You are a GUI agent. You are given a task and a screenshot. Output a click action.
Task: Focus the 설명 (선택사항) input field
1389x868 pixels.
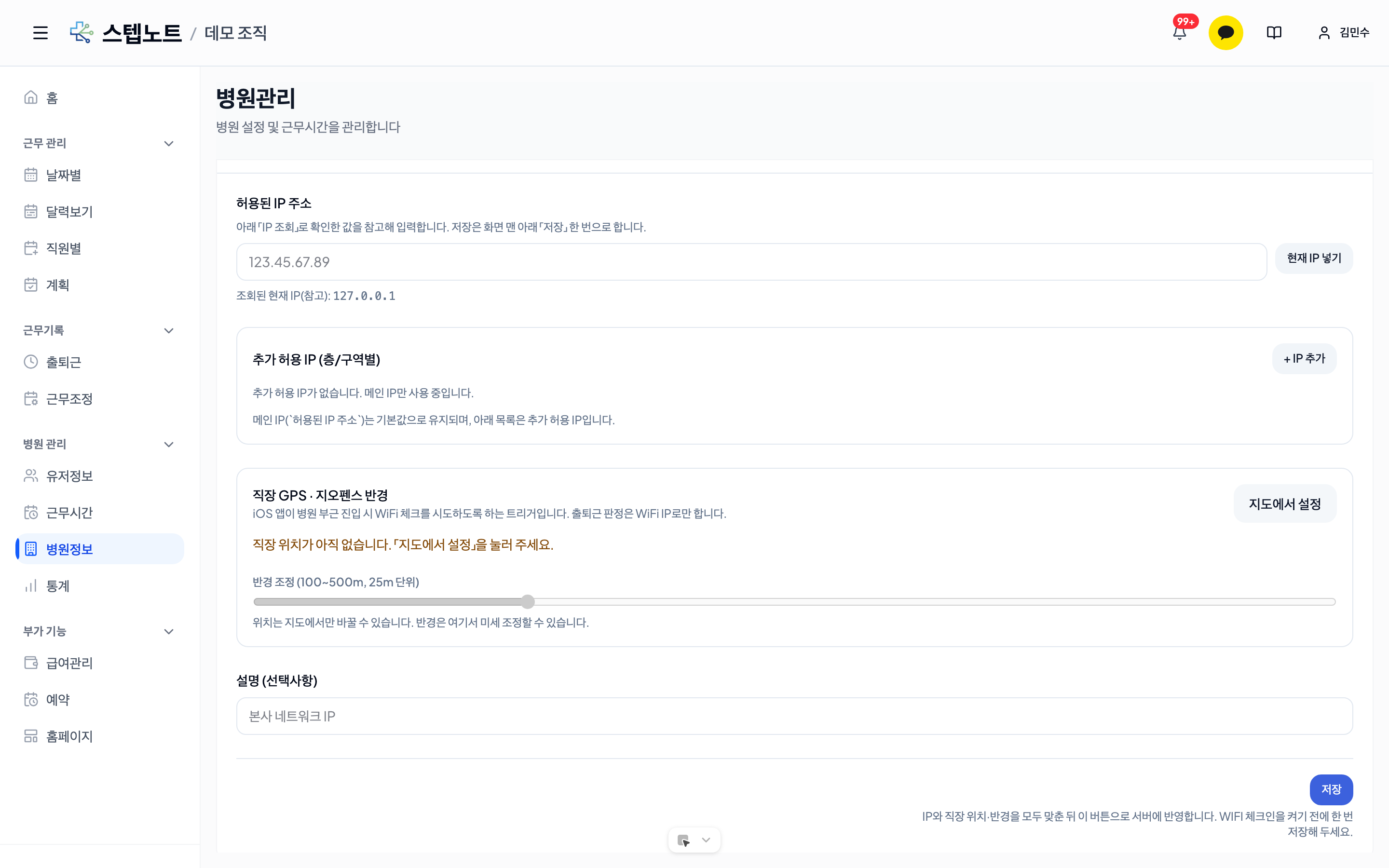click(794, 716)
